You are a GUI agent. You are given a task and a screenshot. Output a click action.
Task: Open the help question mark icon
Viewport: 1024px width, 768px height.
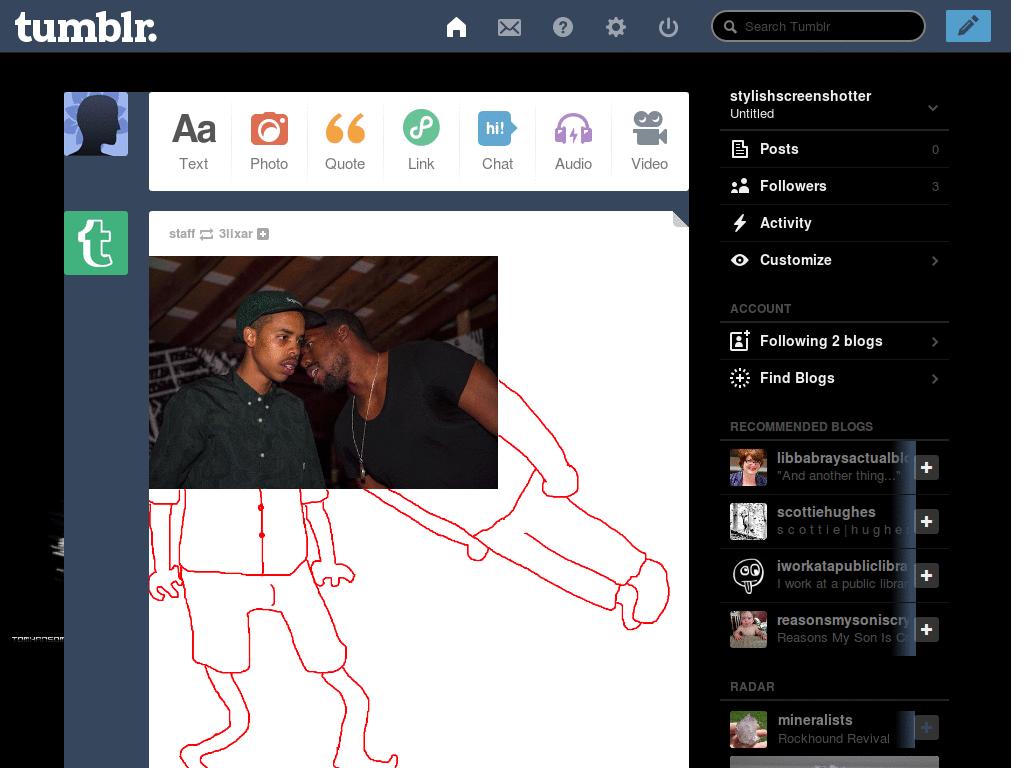pos(562,27)
